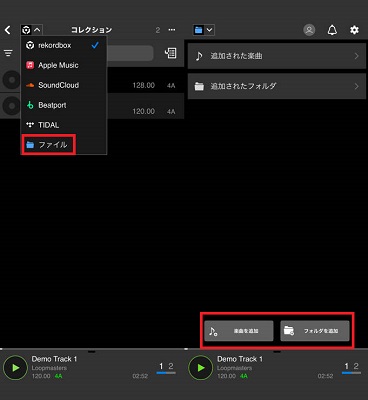Play Demo Track 1 in right player
This screenshot has height=400, width=368.
200,368
